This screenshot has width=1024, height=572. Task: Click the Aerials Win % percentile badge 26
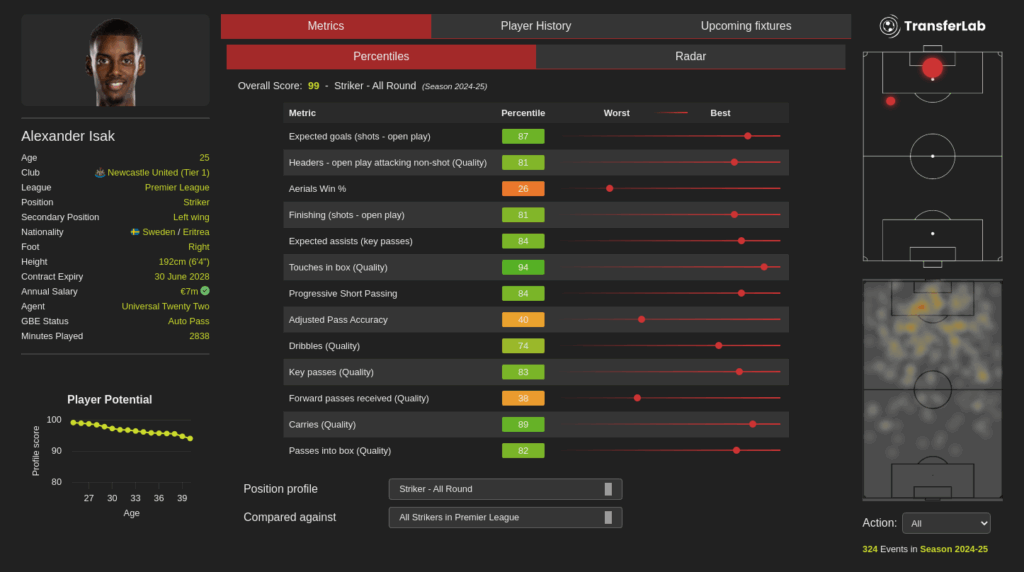(523, 189)
